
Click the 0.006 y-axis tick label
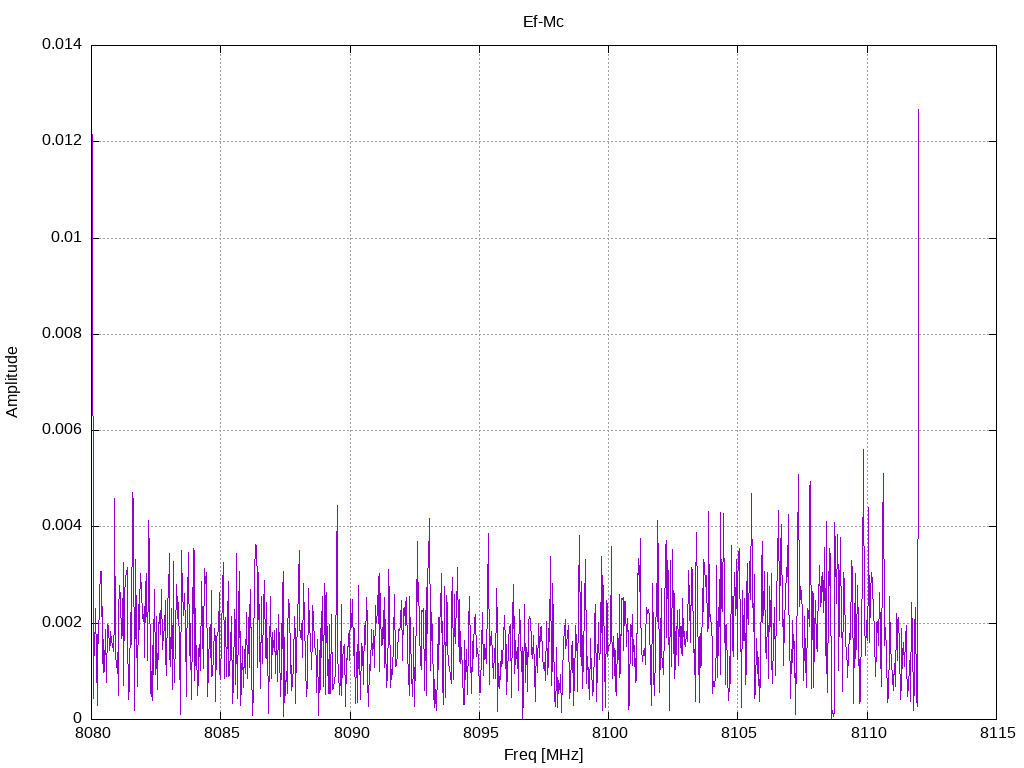tap(61, 430)
